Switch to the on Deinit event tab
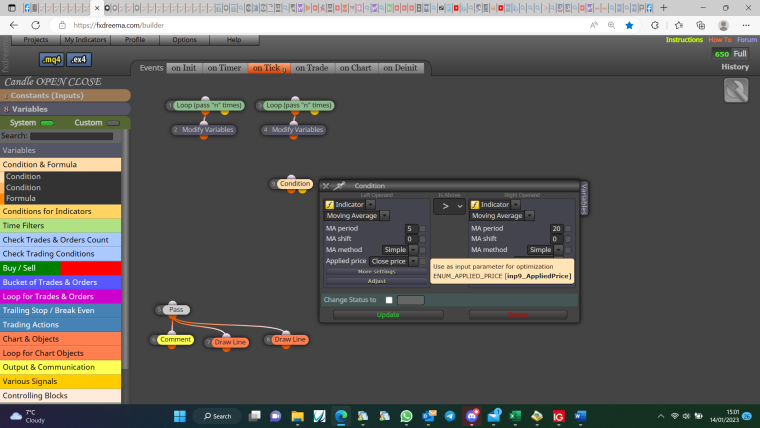760x428 pixels. pos(400,68)
